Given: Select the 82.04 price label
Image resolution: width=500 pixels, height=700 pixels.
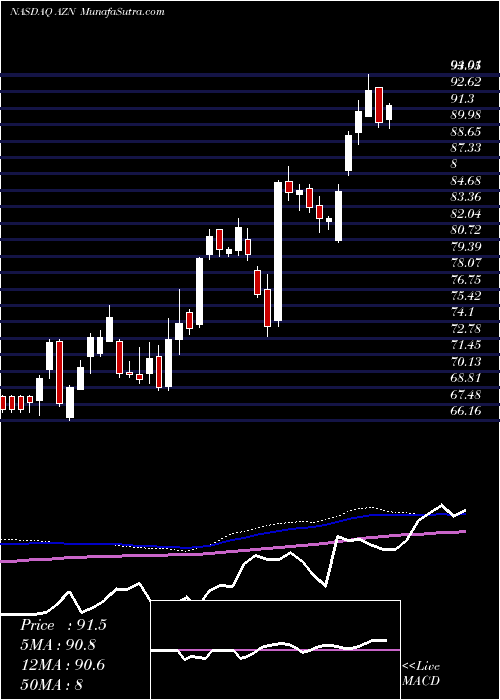Looking at the screenshot, I should click(466, 214).
